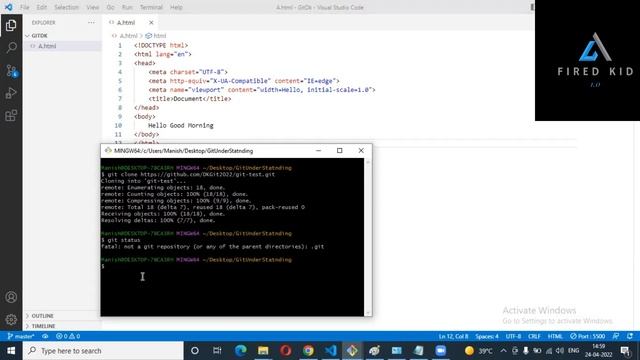The image size is (640, 360).
Task: Select HTML language mode in status bar
Action: (x=555, y=336)
